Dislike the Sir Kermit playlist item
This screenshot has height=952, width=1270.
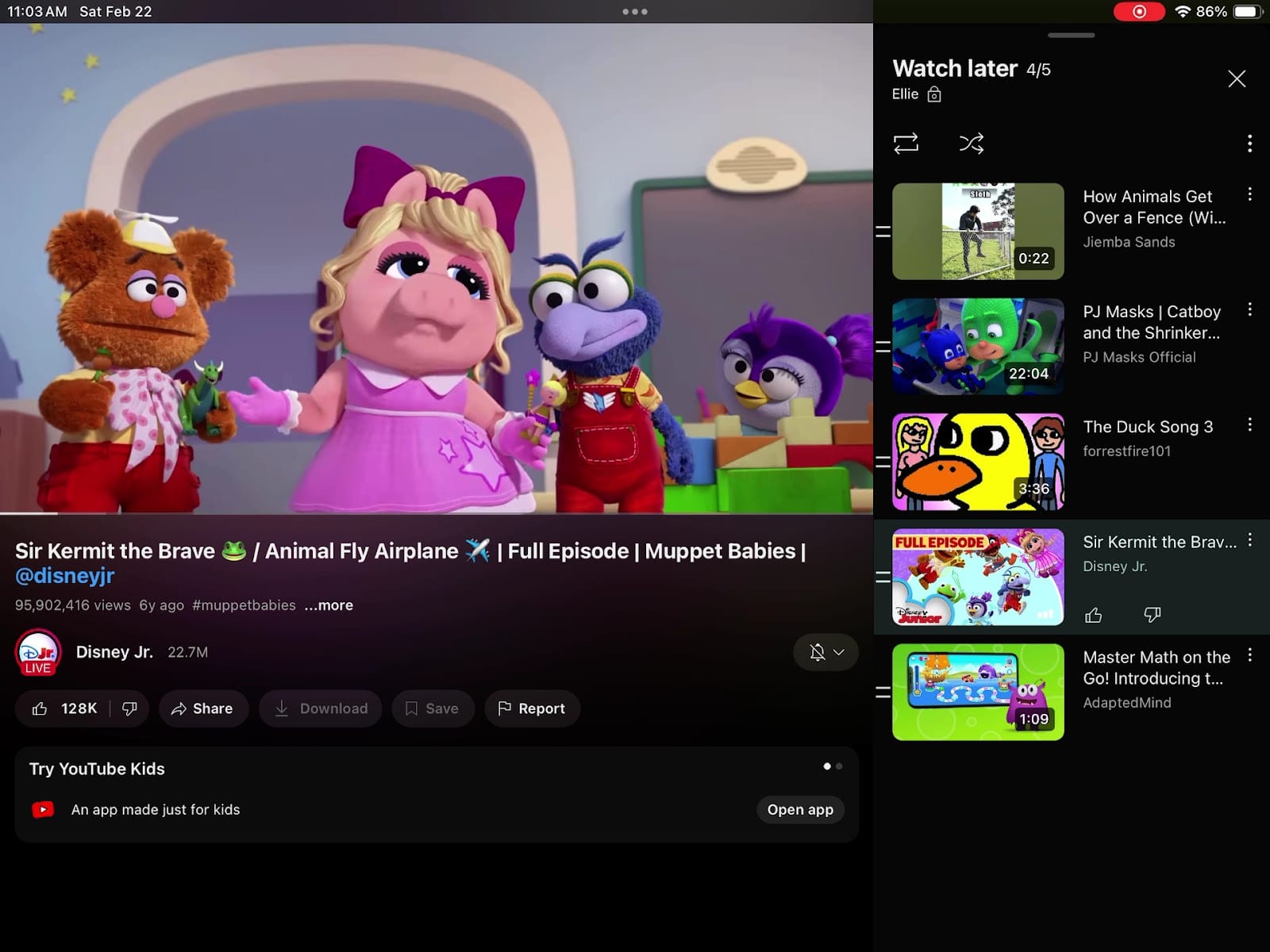click(x=1153, y=615)
